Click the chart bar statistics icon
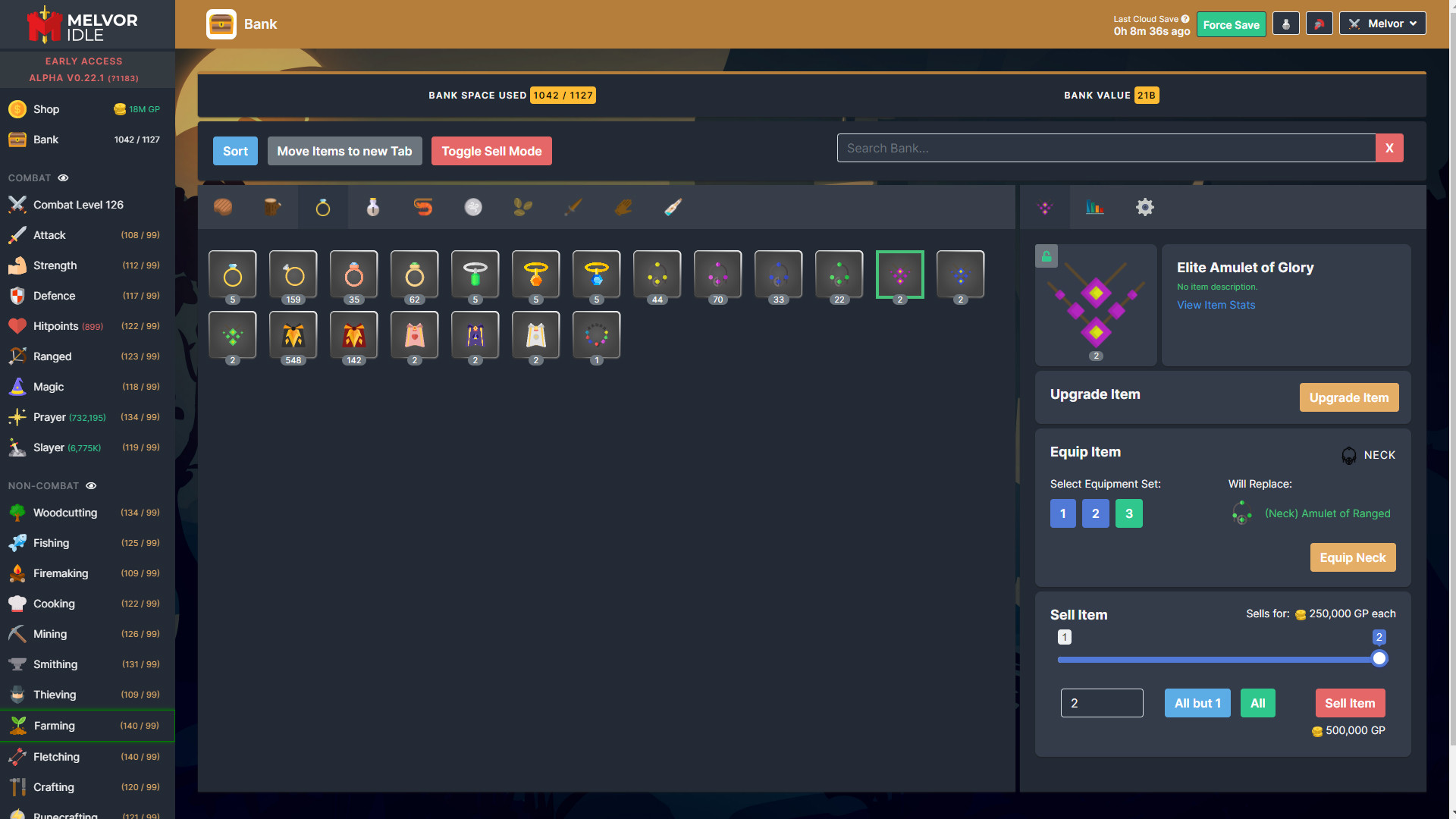This screenshot has width=1456, height=819. (1095, 207)
